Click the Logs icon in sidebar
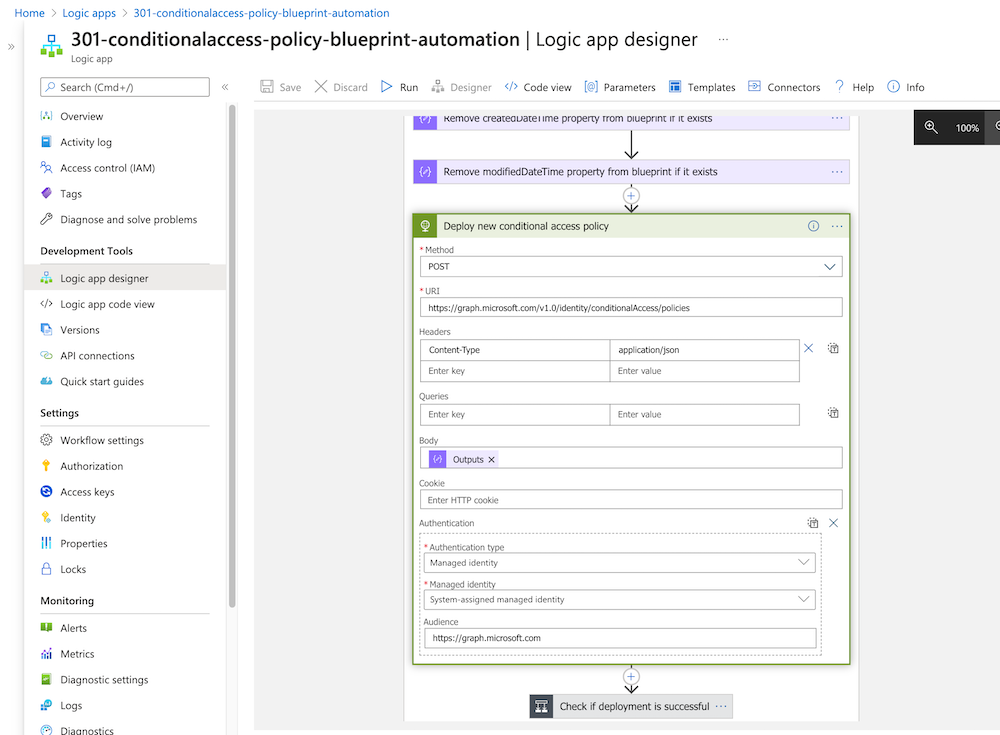Viewport: 1000px width, 735px height. click(47, 705)
